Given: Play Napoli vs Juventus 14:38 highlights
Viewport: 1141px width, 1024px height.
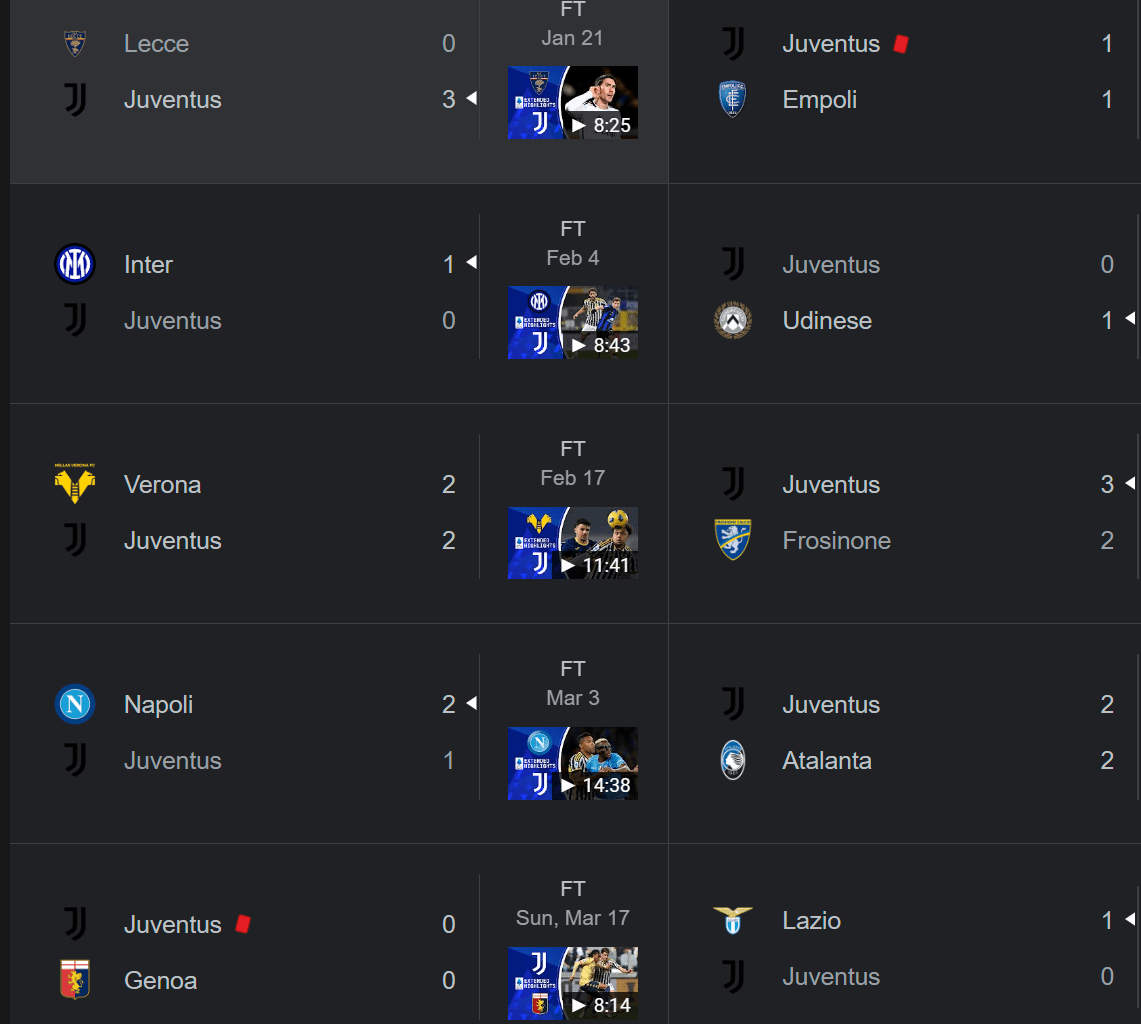Looking at the screenshot, I should (x=573, y=763).
